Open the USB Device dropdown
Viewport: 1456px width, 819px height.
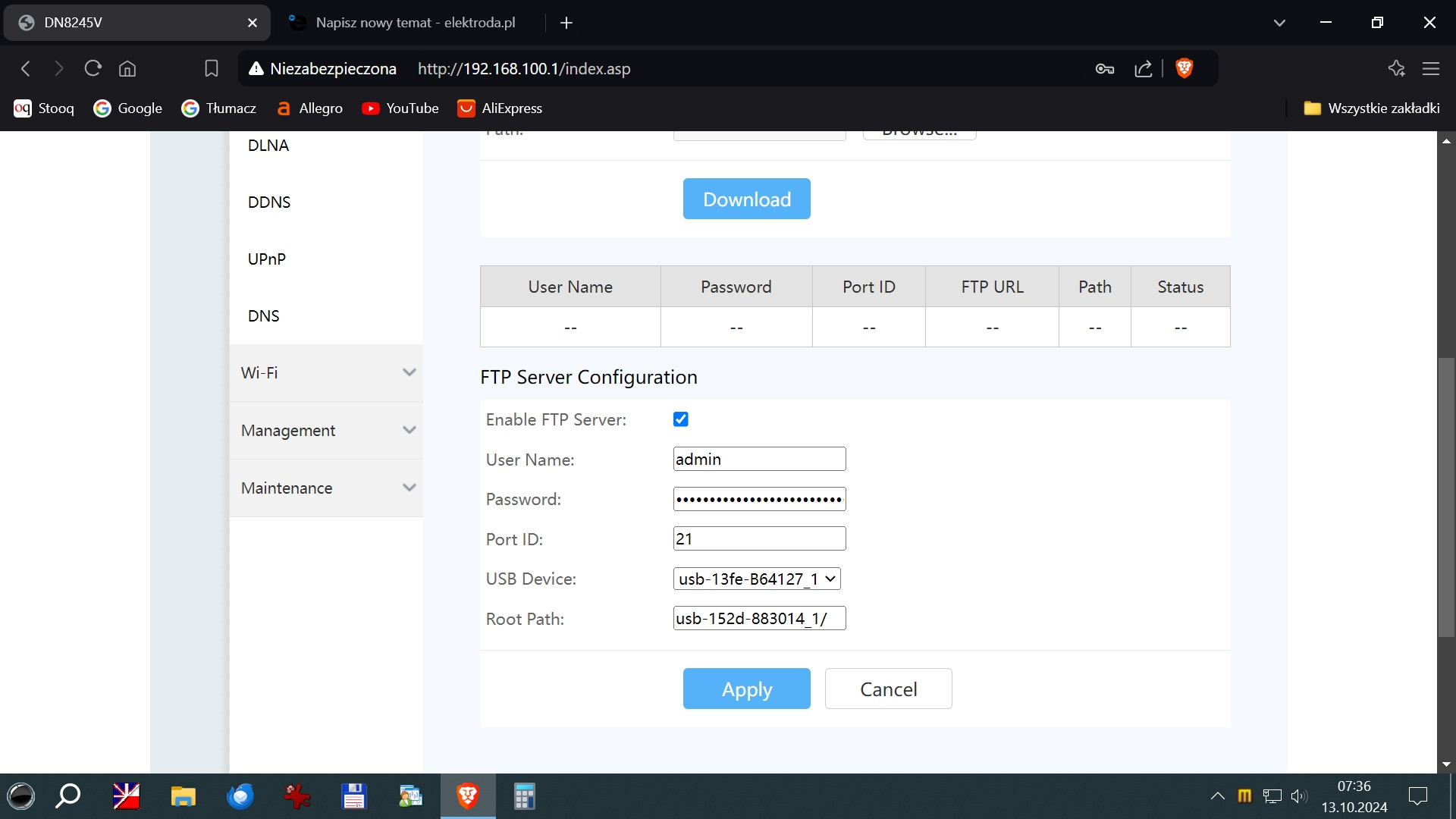click(755, 578)
